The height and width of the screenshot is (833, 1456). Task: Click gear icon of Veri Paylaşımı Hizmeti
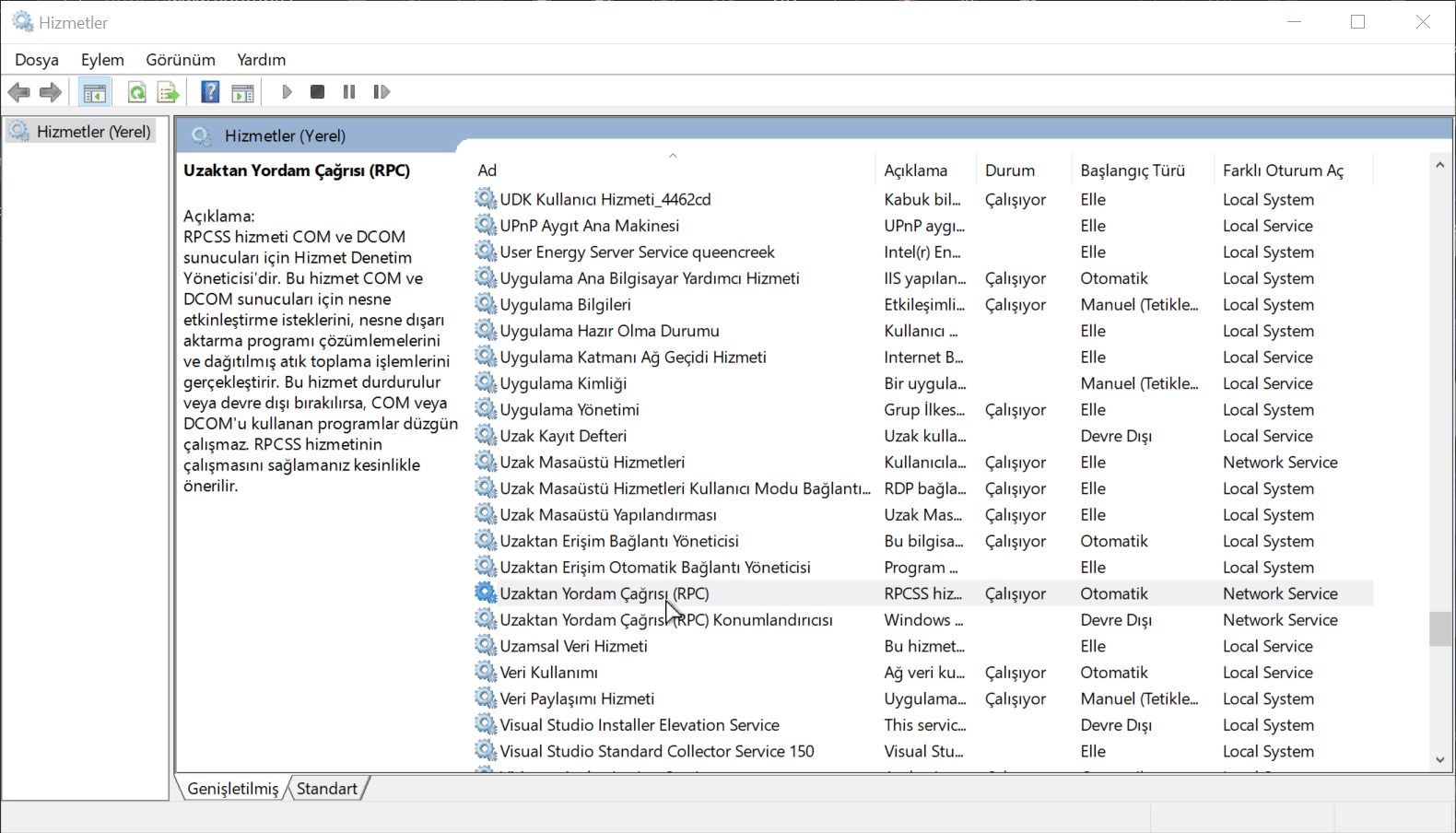coord(486,698)
